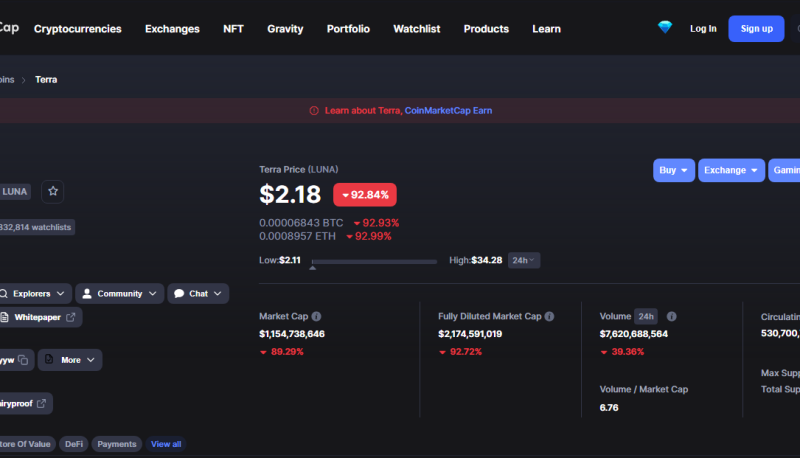
Task: Click the watchlists count badge
Action: [37, 227]
